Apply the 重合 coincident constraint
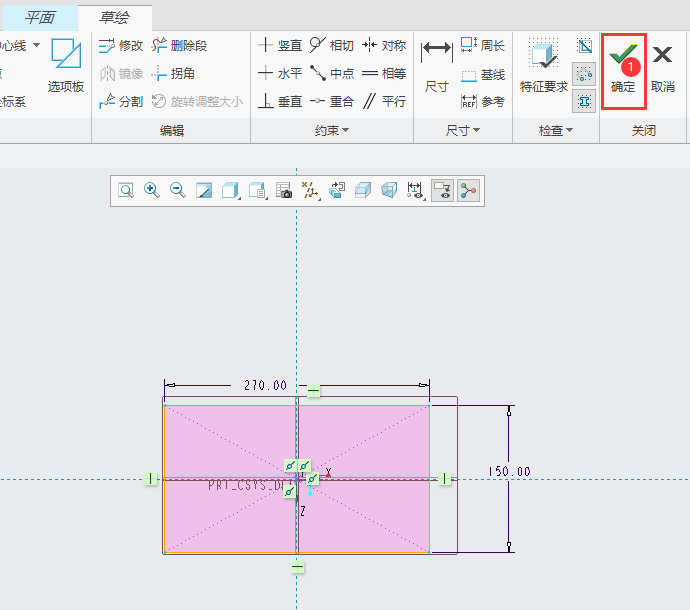This screenshot has width=690, height=610. pos(331,102)
